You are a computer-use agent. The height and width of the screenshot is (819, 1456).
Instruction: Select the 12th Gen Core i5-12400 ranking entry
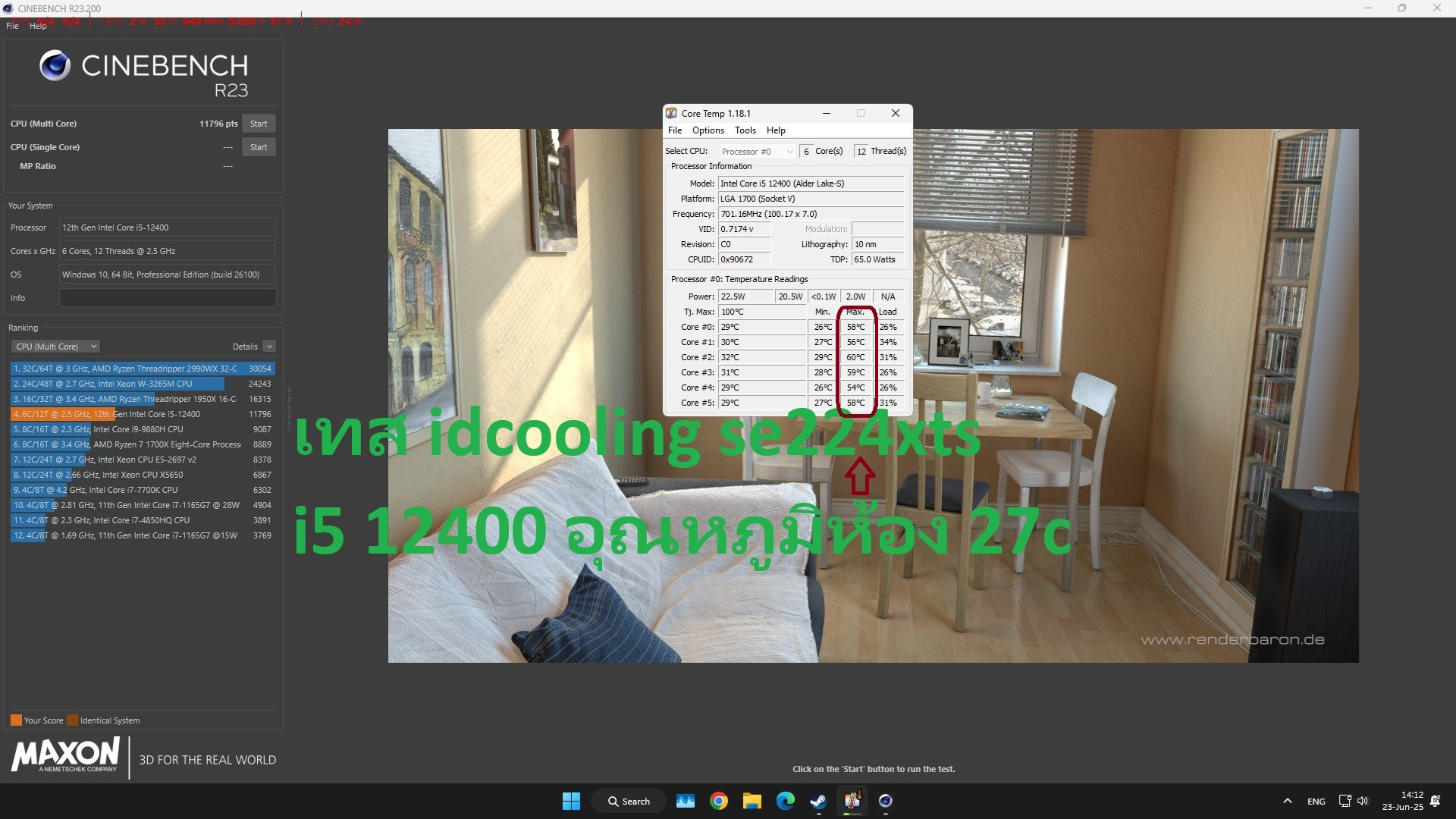tap(142, 414)
